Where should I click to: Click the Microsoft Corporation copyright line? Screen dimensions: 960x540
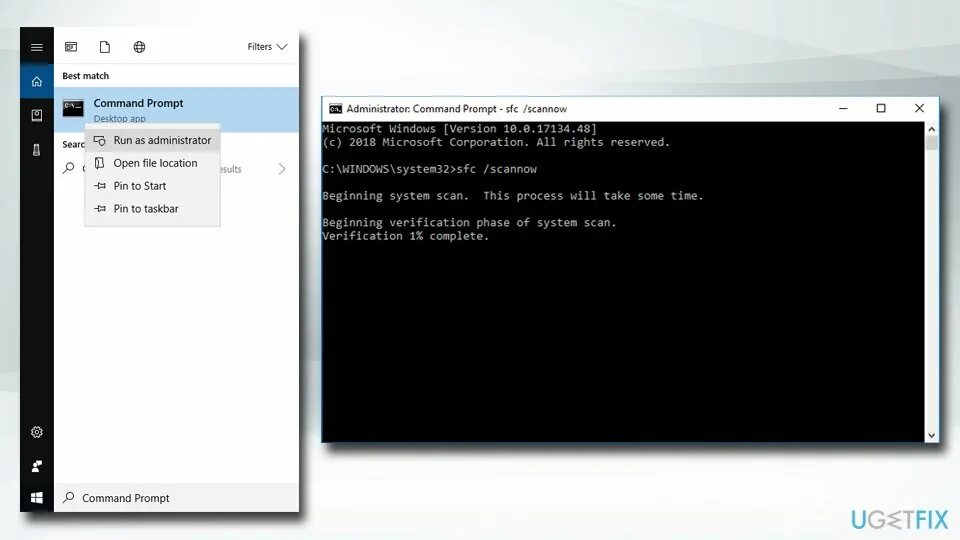coord(497,142)
